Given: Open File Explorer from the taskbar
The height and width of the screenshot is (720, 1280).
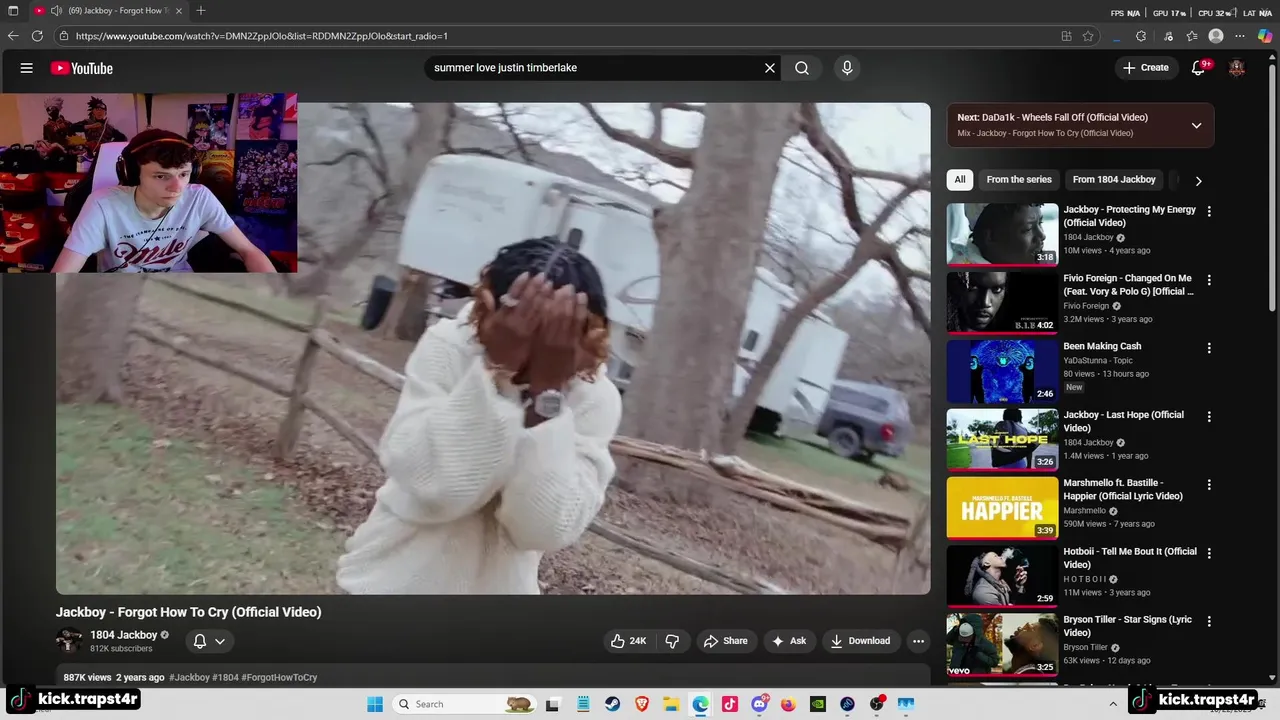Looking at the screenshot, I should 671,704.
